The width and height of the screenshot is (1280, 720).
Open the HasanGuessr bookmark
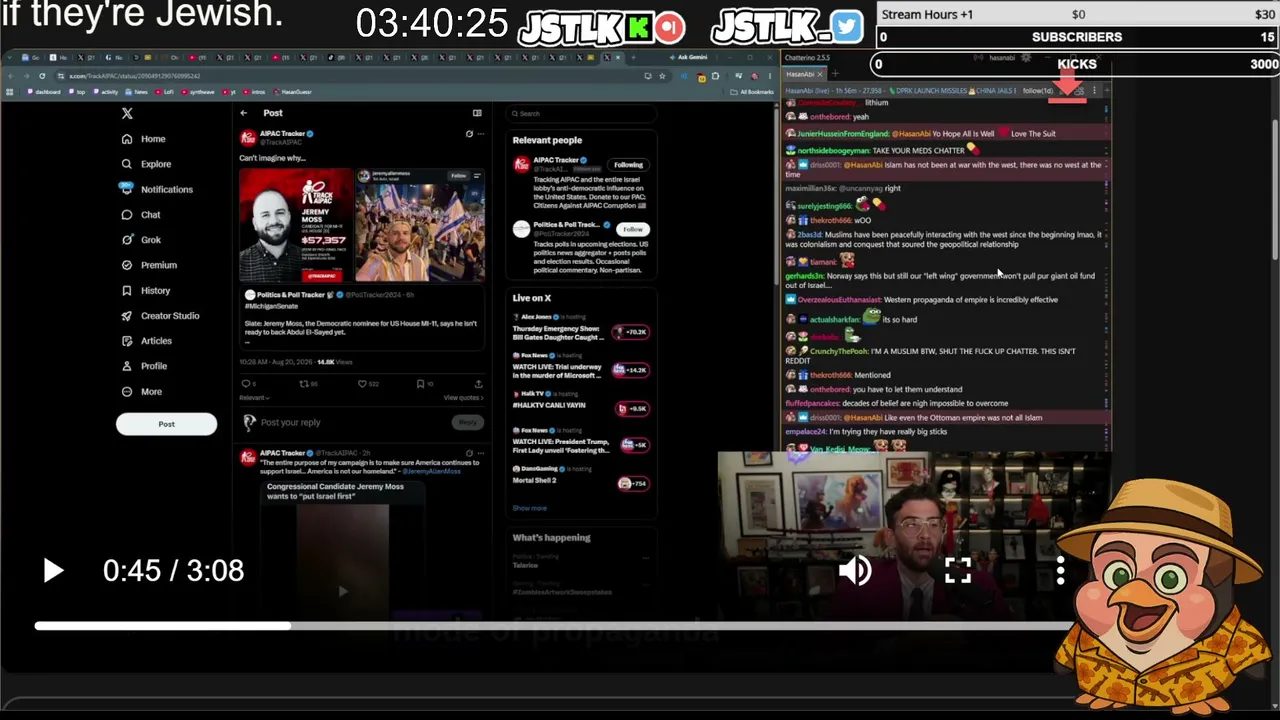295,92
